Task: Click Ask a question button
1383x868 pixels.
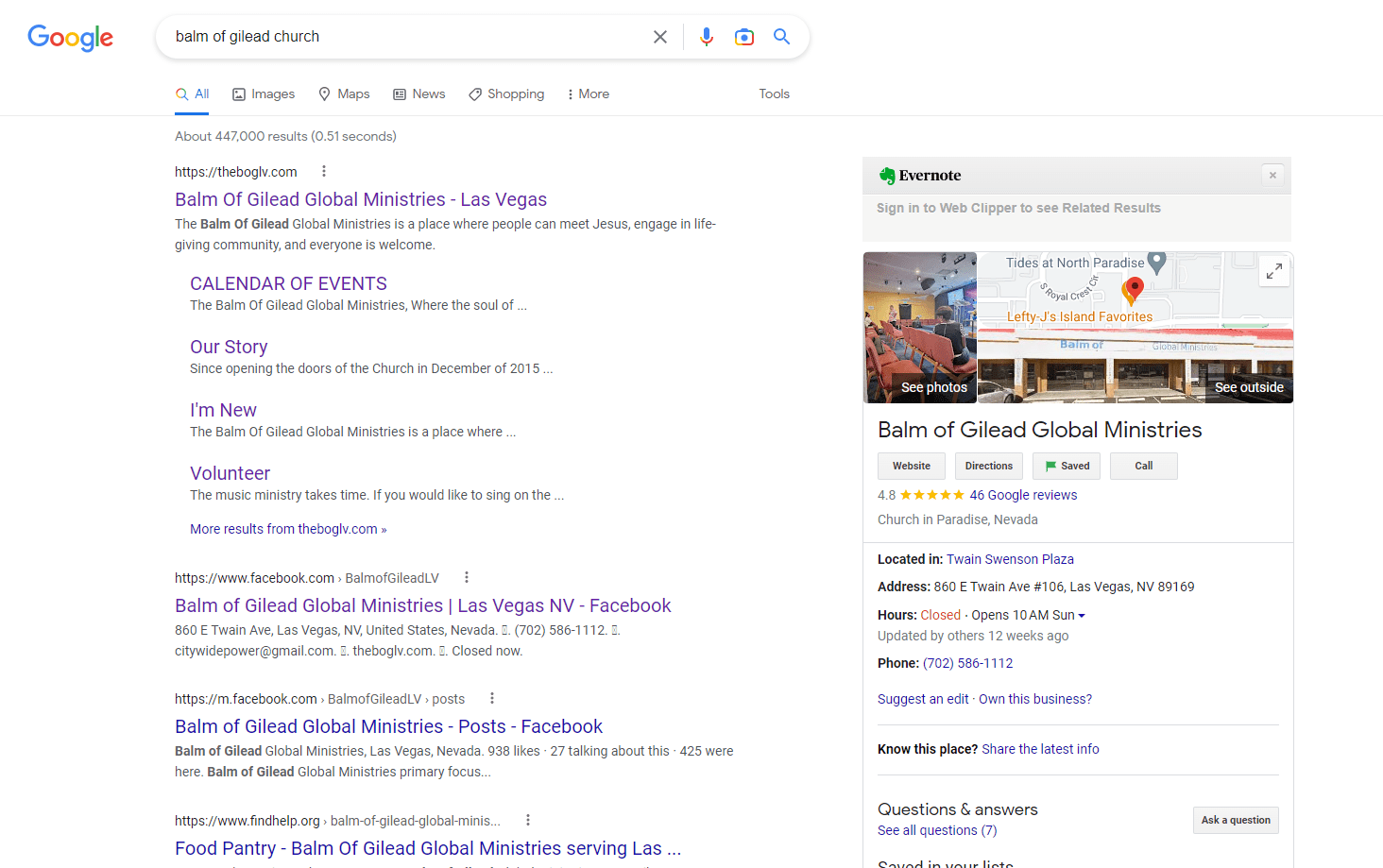Action: coord(1236,820)
